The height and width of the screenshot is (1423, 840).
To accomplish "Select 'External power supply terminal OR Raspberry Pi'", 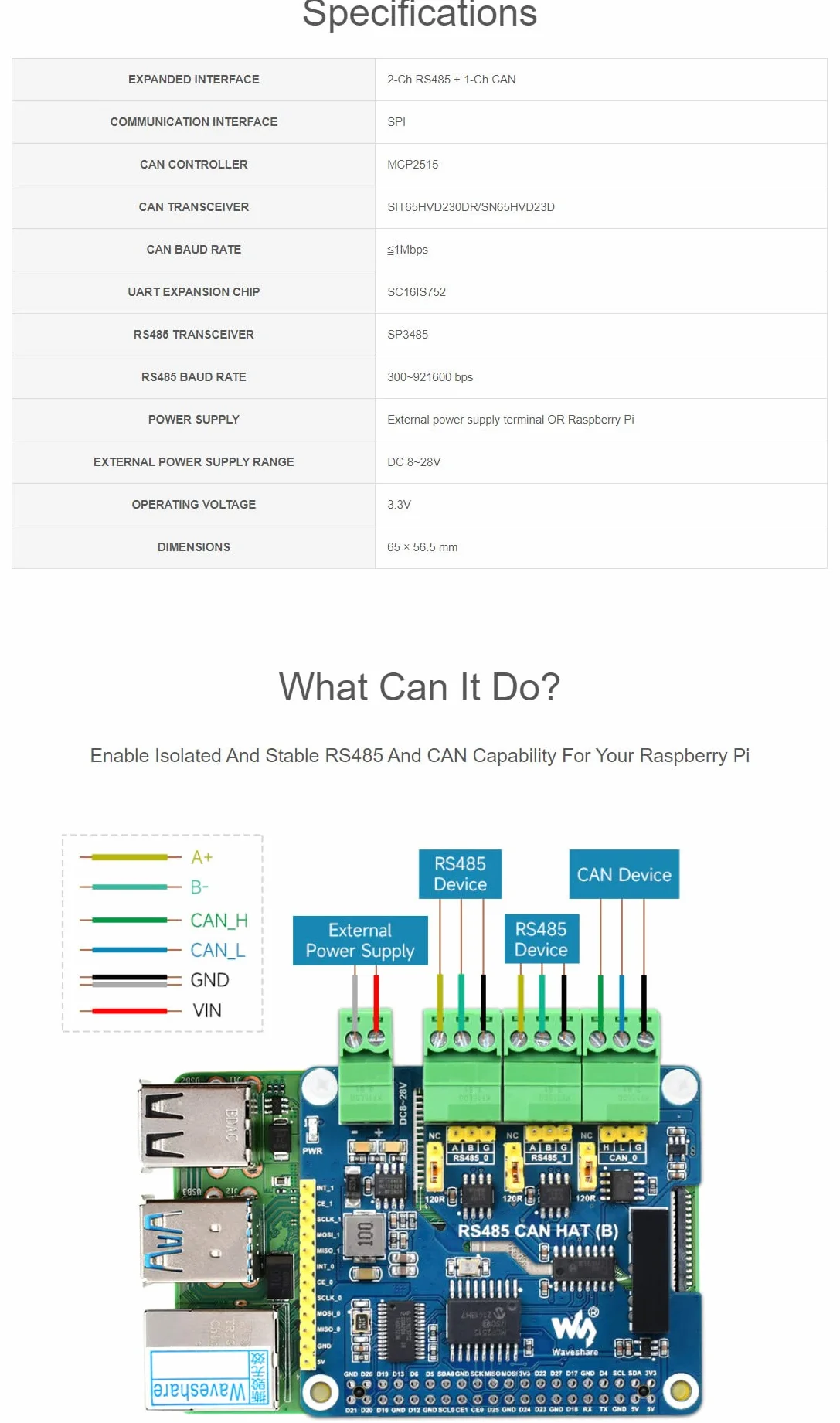I will tap(510, 420).
